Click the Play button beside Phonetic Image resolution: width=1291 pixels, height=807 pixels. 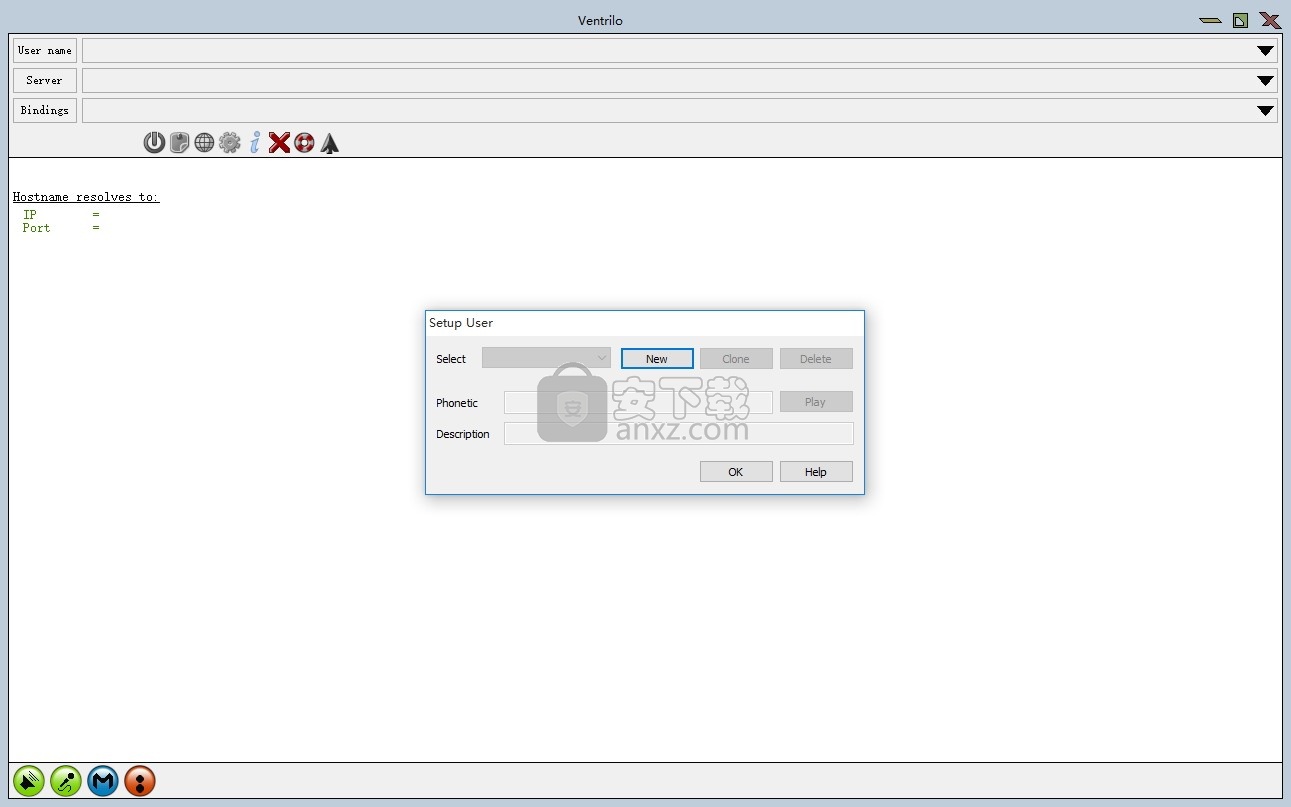point(816,402)
